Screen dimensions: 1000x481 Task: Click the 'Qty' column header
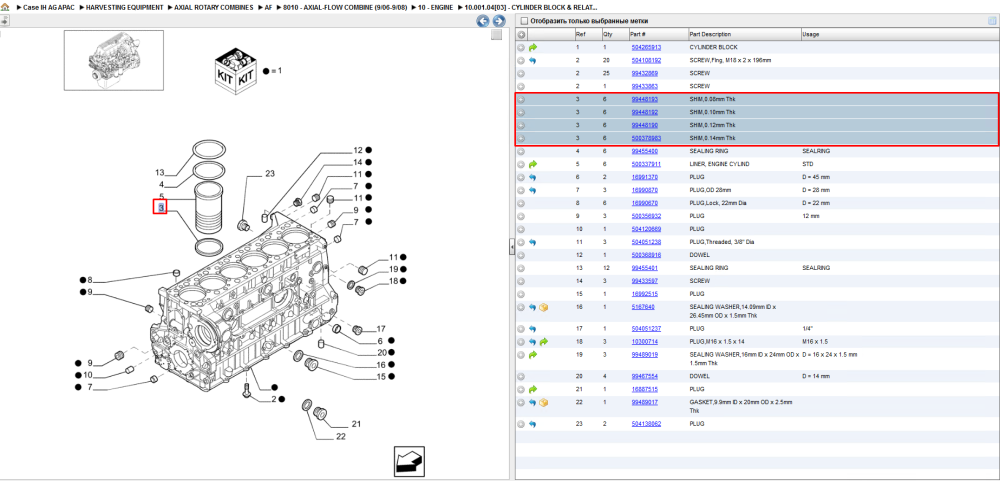click(608, 34)
